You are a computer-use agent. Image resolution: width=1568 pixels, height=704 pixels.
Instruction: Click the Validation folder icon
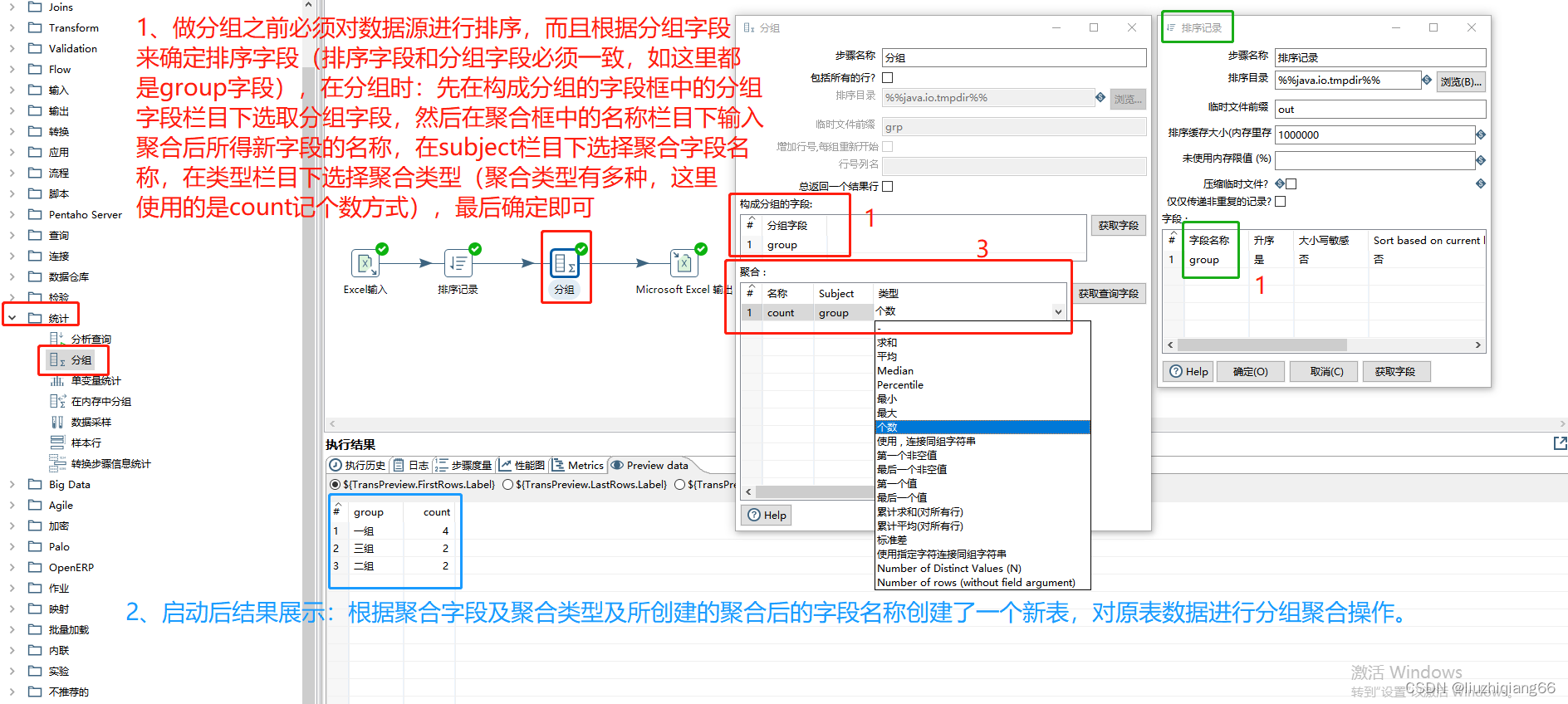click(35, 48)
